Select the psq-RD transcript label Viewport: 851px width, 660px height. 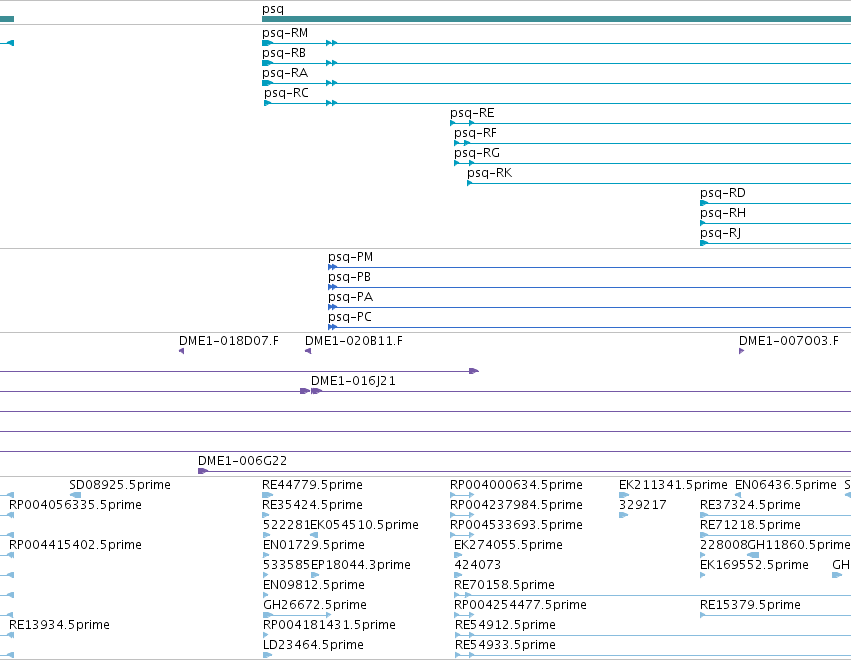[x=723, y=194]
